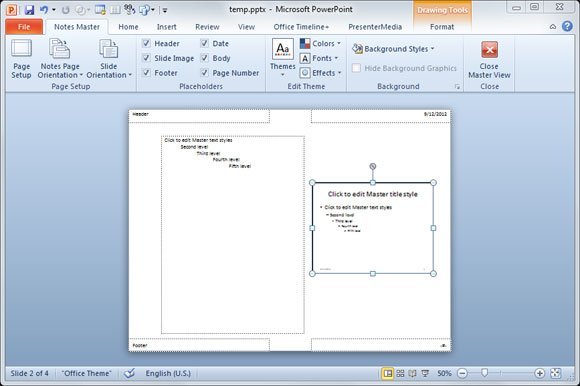580x386 pixels.
Task: Switch to Reading View icon
Action: (x=412, y=373)
